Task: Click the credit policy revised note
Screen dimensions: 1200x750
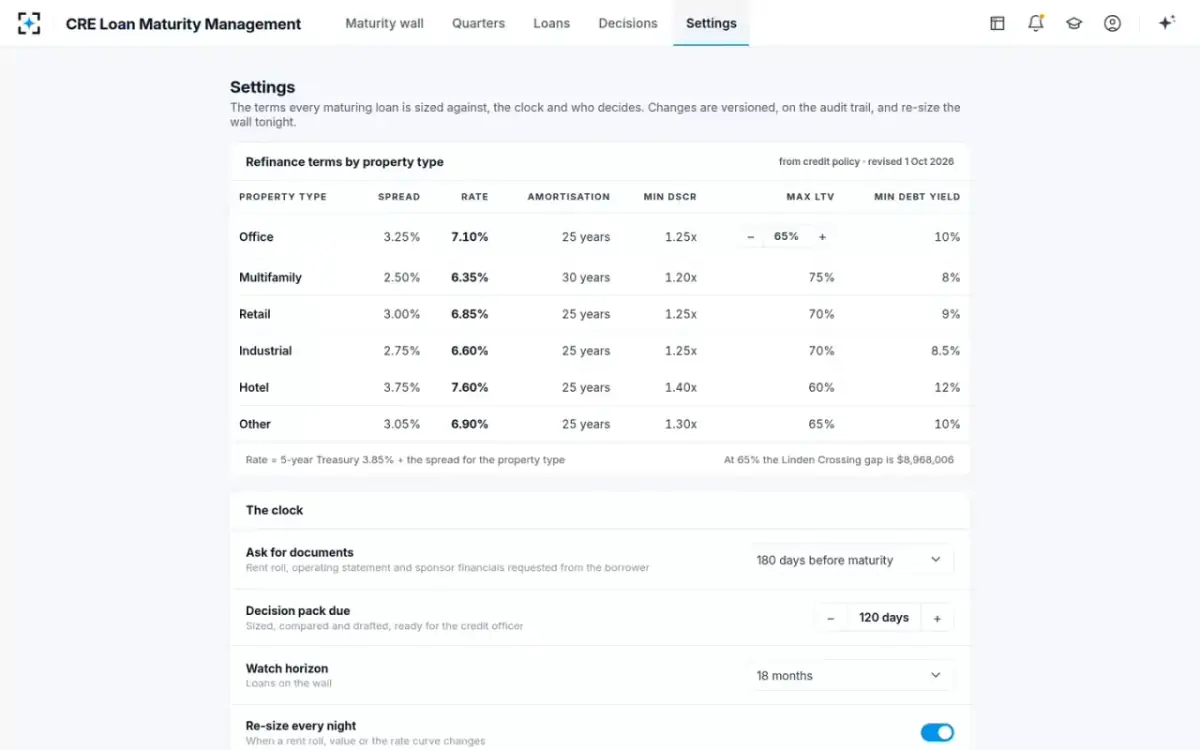Action: click(x=866, y=162)
